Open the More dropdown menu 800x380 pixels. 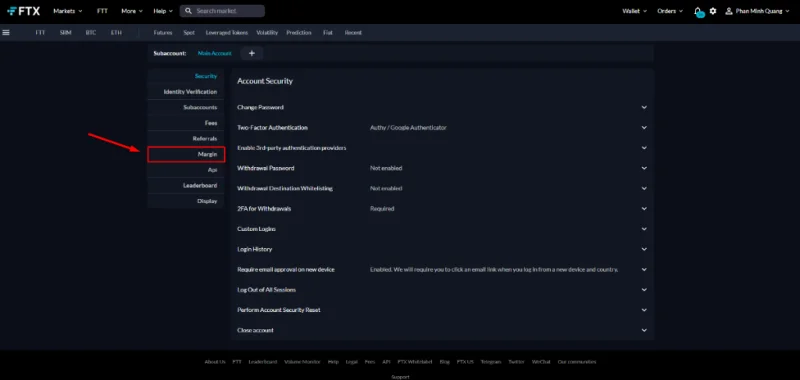132,11
